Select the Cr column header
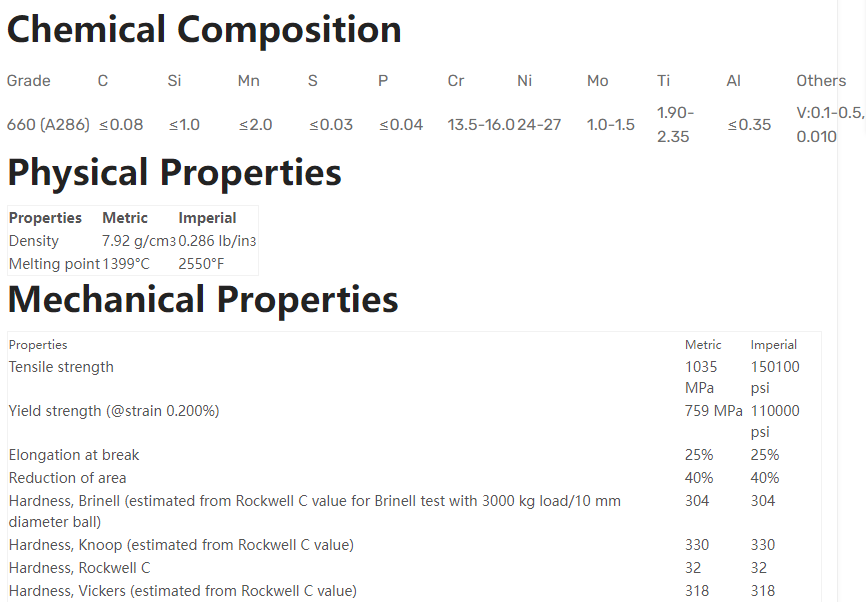 (x=456, y=81)
